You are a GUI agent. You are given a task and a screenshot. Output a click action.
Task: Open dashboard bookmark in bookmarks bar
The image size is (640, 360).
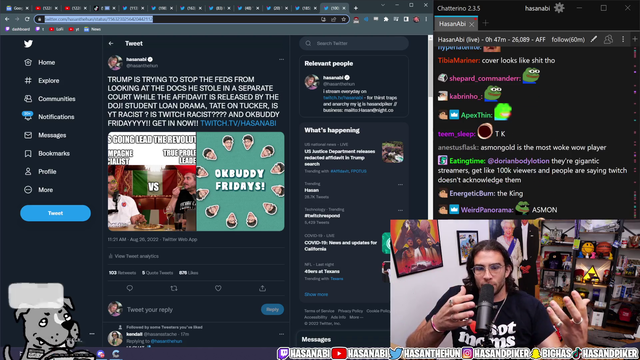tap(18, 29)
